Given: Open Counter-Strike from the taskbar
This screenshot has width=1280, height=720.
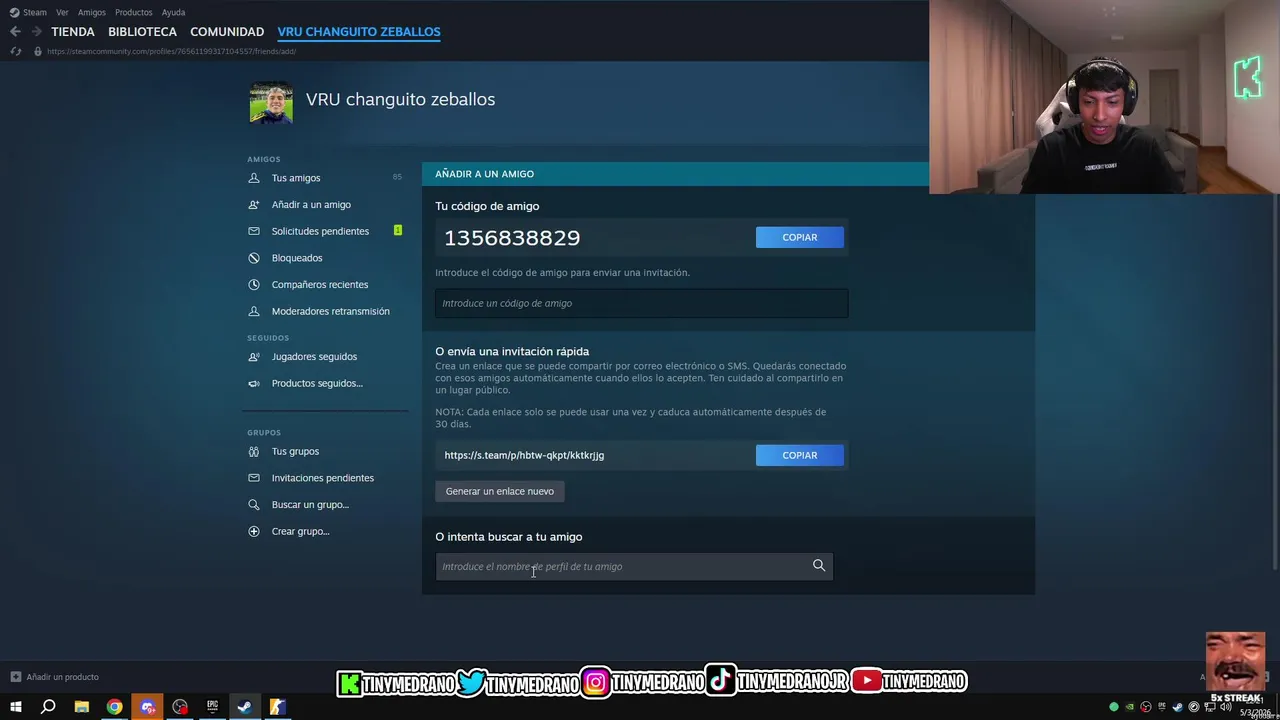Looking at the screenshot, I should click(x=277, y=707).
